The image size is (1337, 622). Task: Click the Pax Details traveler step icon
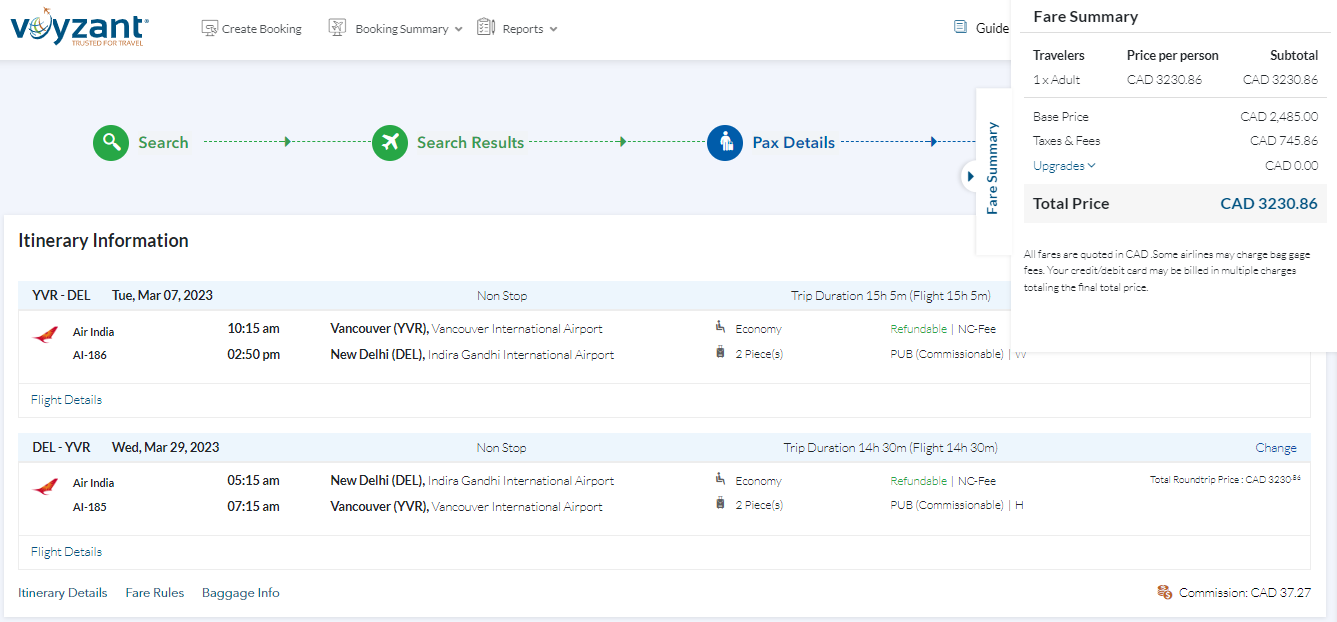pos(725,143)
